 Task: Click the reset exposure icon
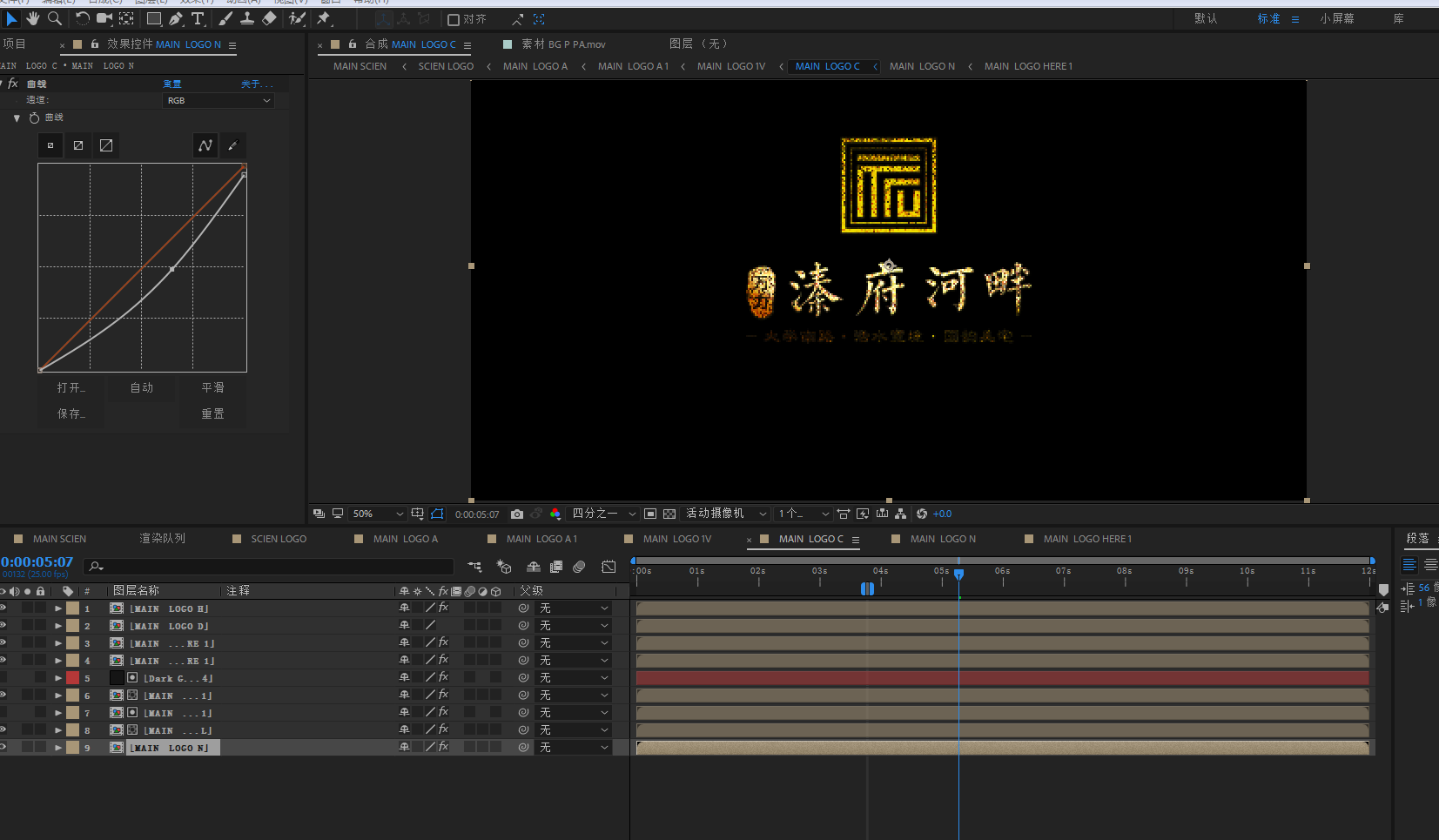tap(922, 514)
